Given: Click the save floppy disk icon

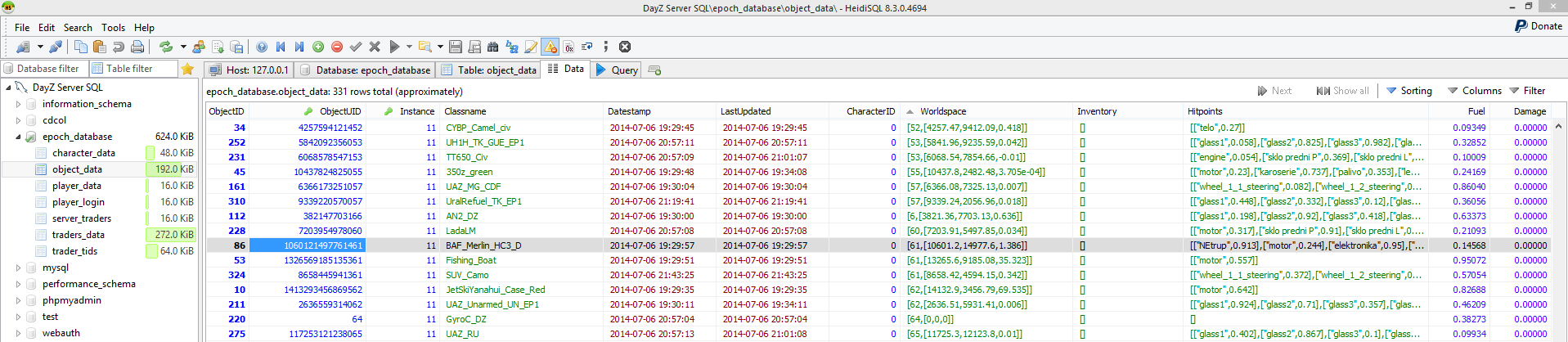Looking at the screenshot, I should tap(456, 47).
